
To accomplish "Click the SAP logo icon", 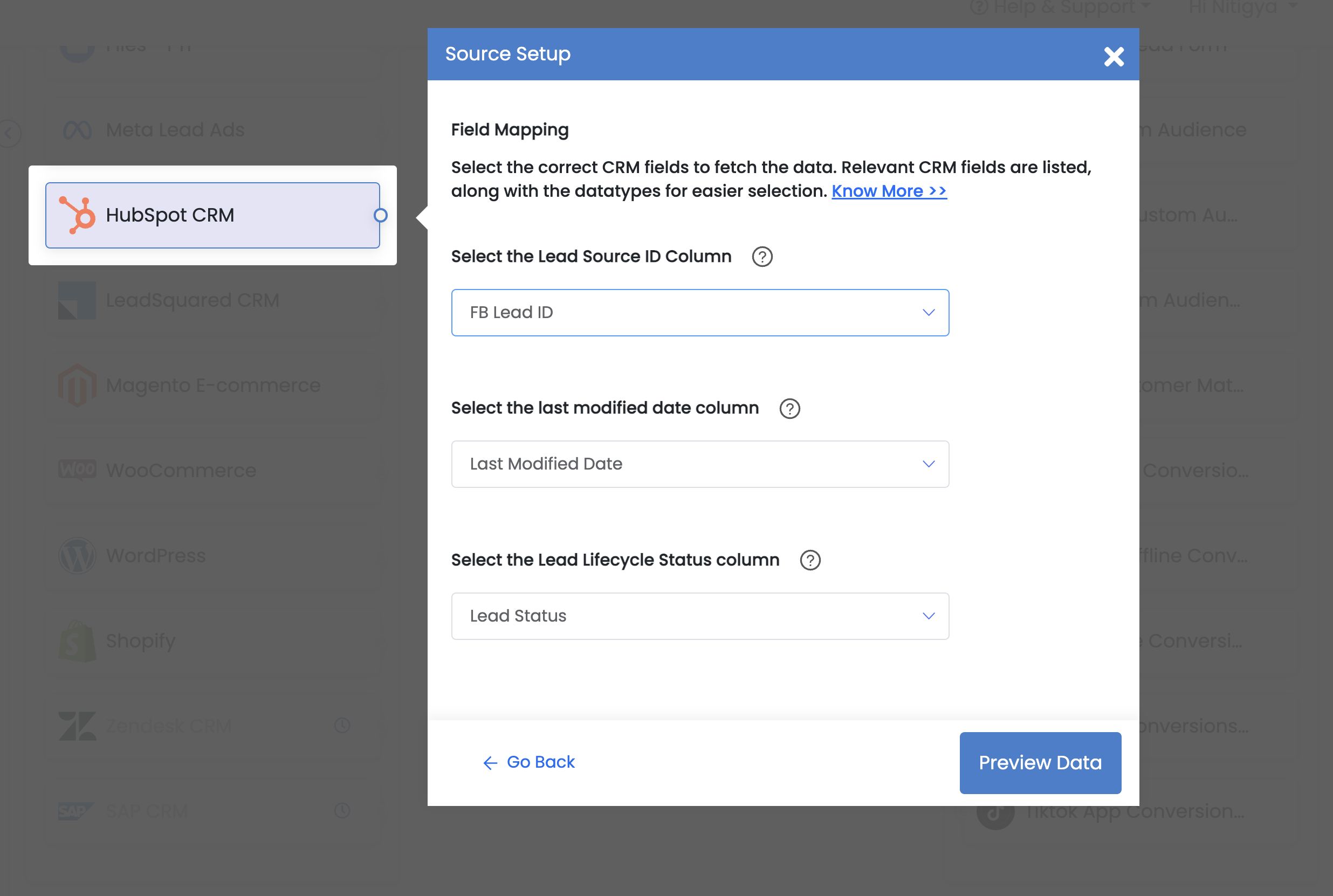I will [76, 811].
